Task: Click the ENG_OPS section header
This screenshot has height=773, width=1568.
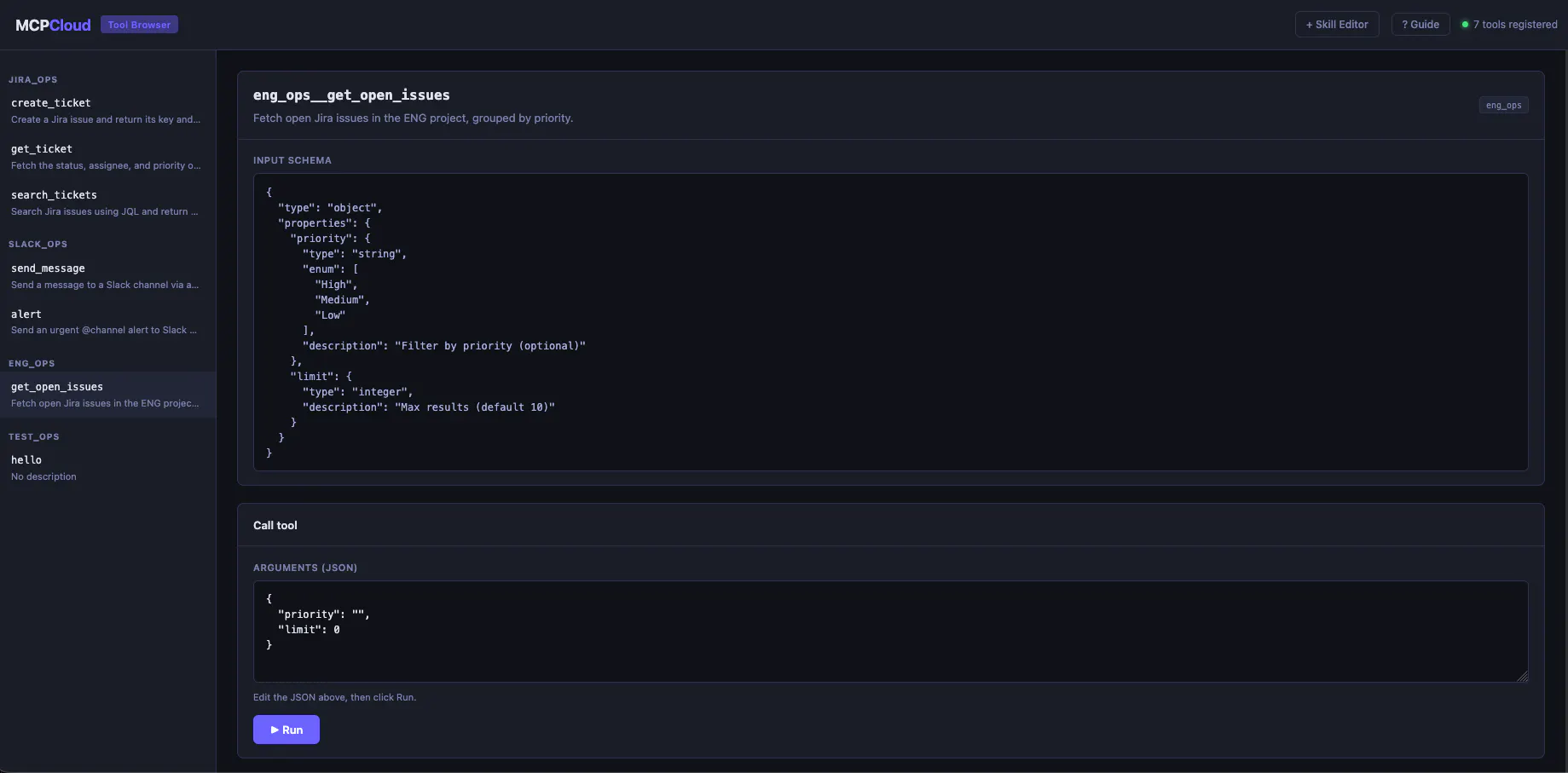Action: pos(32,364)
